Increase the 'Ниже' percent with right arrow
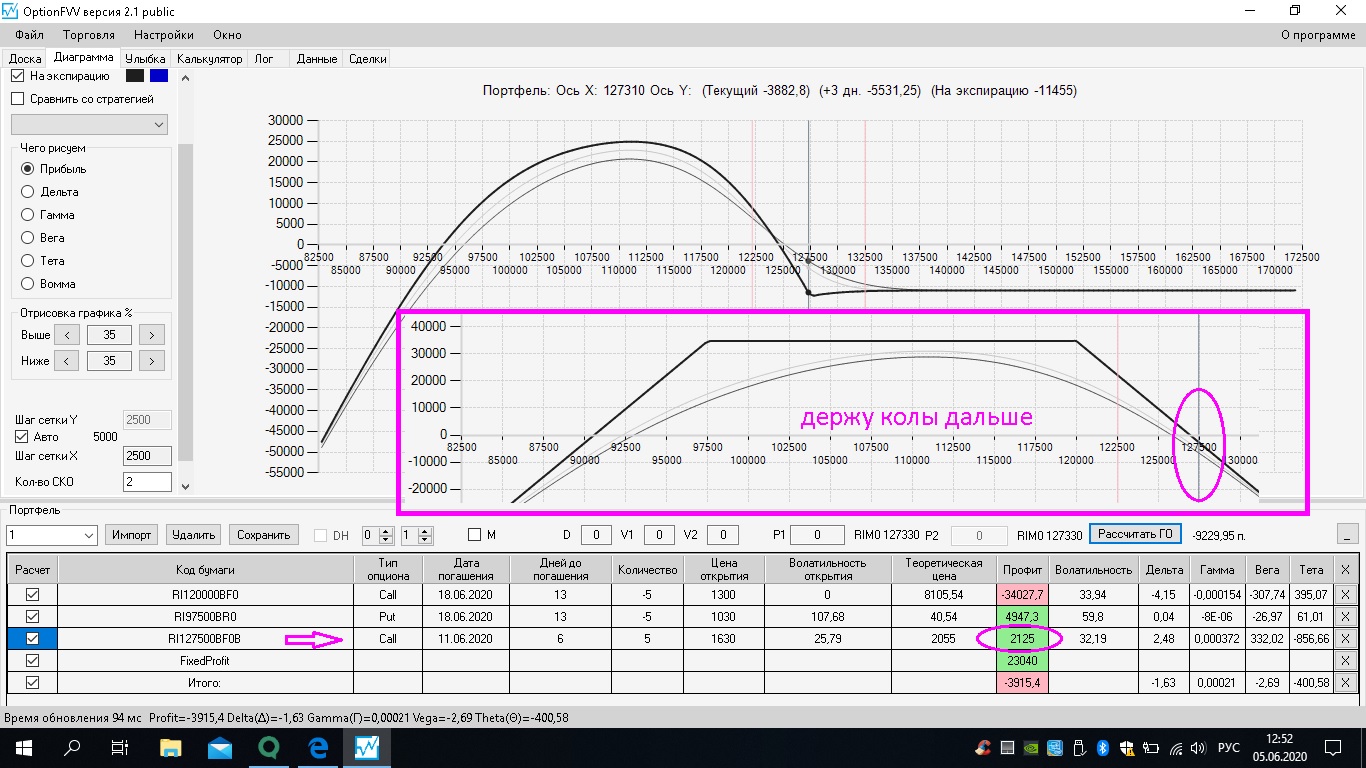 click(151, 361)
